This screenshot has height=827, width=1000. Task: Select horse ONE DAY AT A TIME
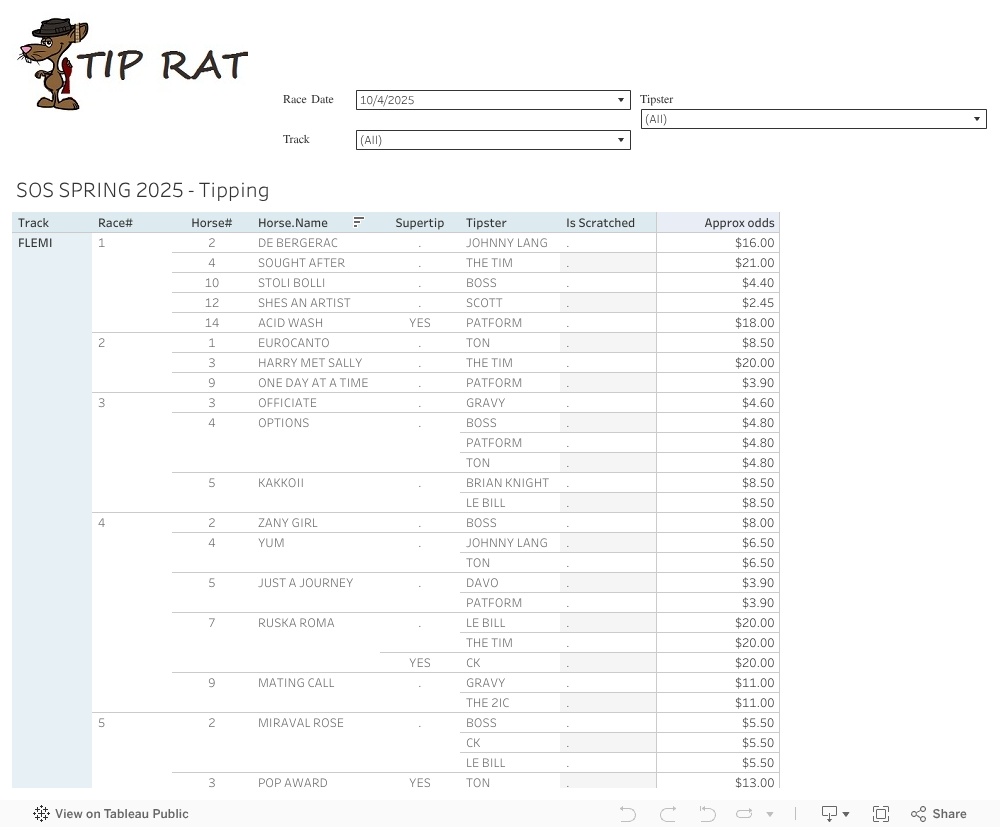[313, 383]
